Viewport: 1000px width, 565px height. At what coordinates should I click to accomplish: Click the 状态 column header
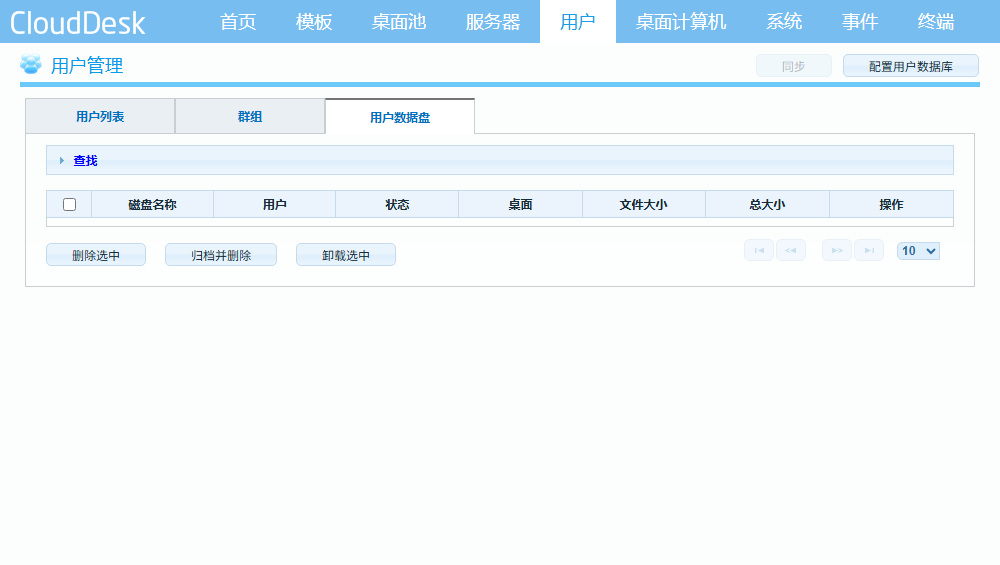pos(397,205)
